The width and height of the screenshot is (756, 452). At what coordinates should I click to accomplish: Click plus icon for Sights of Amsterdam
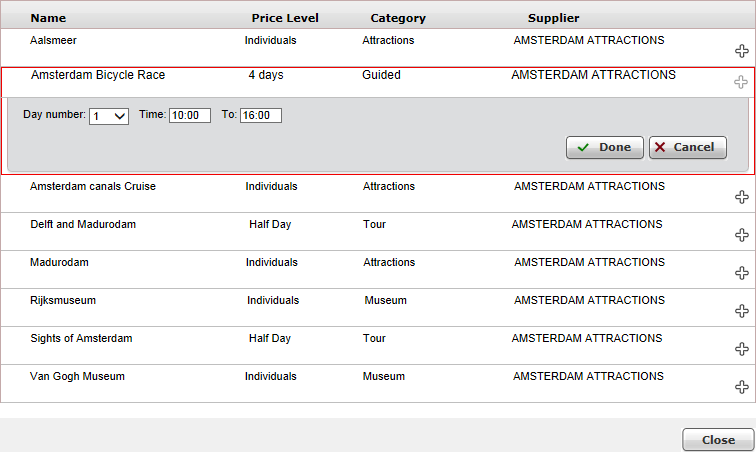tap(741, 349)
